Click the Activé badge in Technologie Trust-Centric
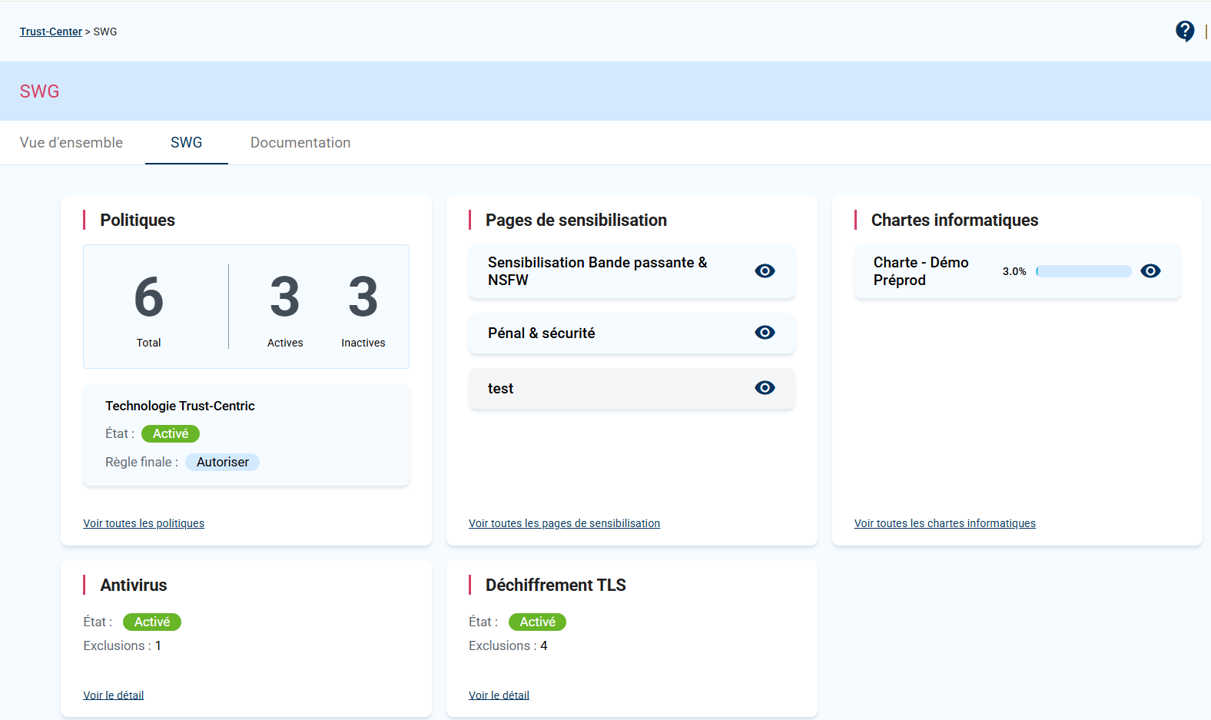The image size is (1211, 720). [170, 434]
